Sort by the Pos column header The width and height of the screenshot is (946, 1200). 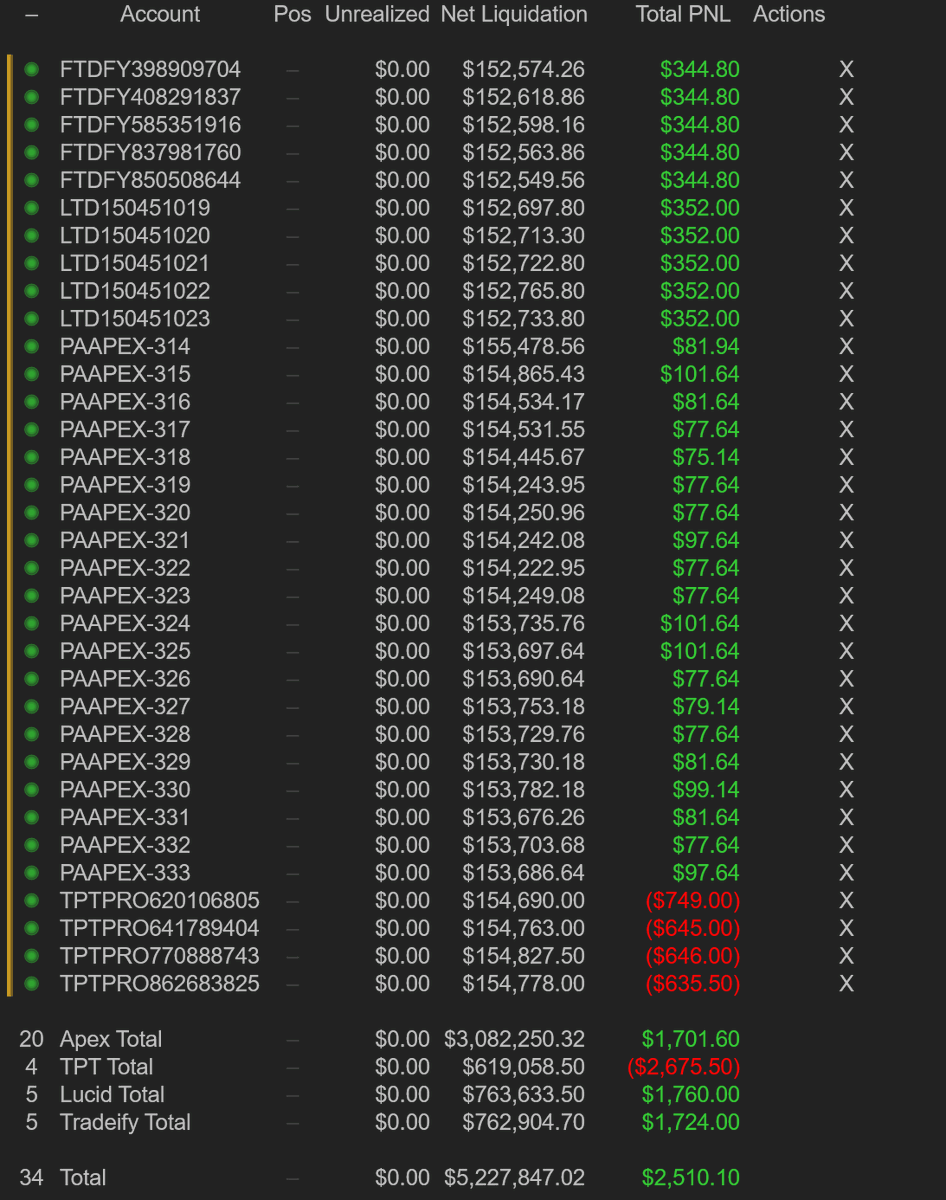(292, 15)
